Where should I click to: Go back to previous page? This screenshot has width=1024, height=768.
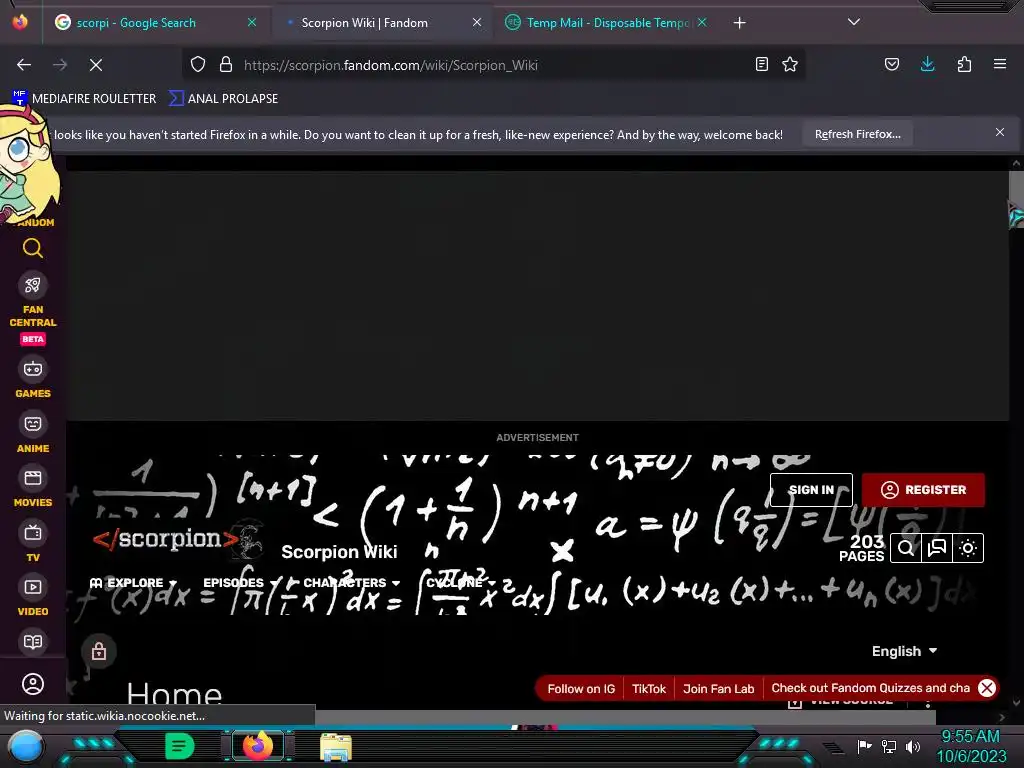click(x=24, y=65)
